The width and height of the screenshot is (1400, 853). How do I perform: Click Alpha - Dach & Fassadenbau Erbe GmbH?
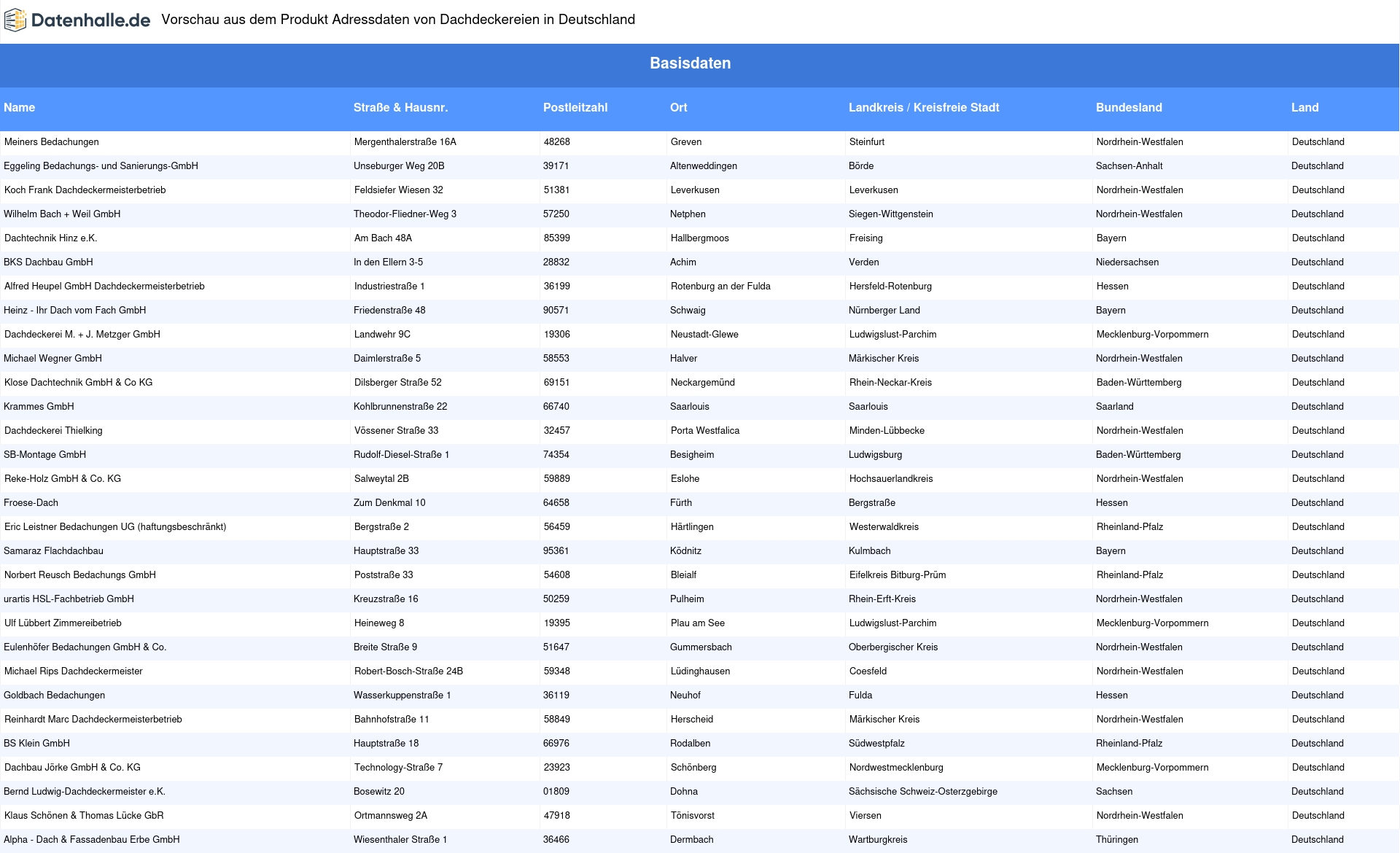click(92, 840)
